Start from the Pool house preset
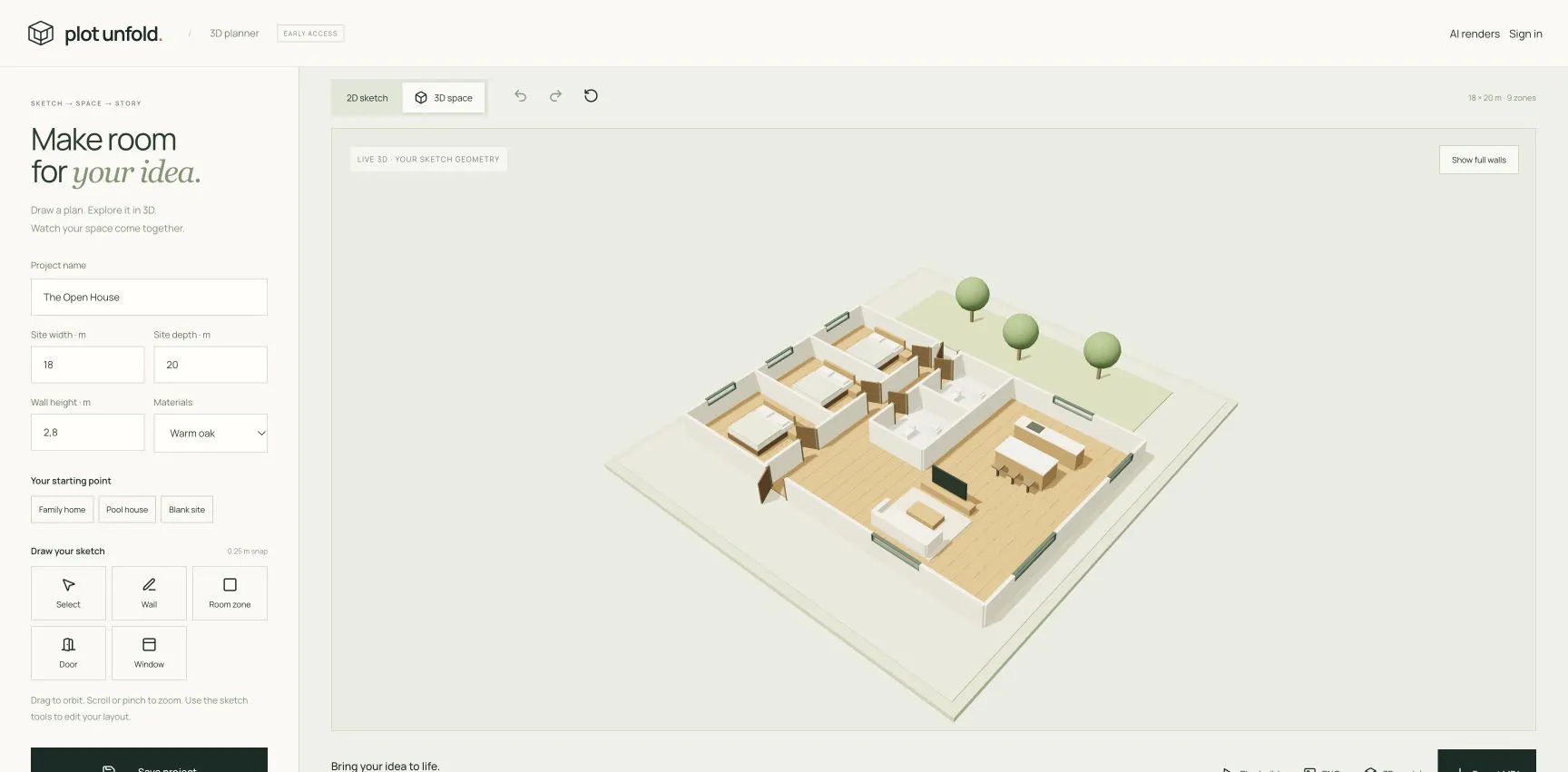Image resolution: width=1568 pixels, height=772 pixels. (127, 510)
